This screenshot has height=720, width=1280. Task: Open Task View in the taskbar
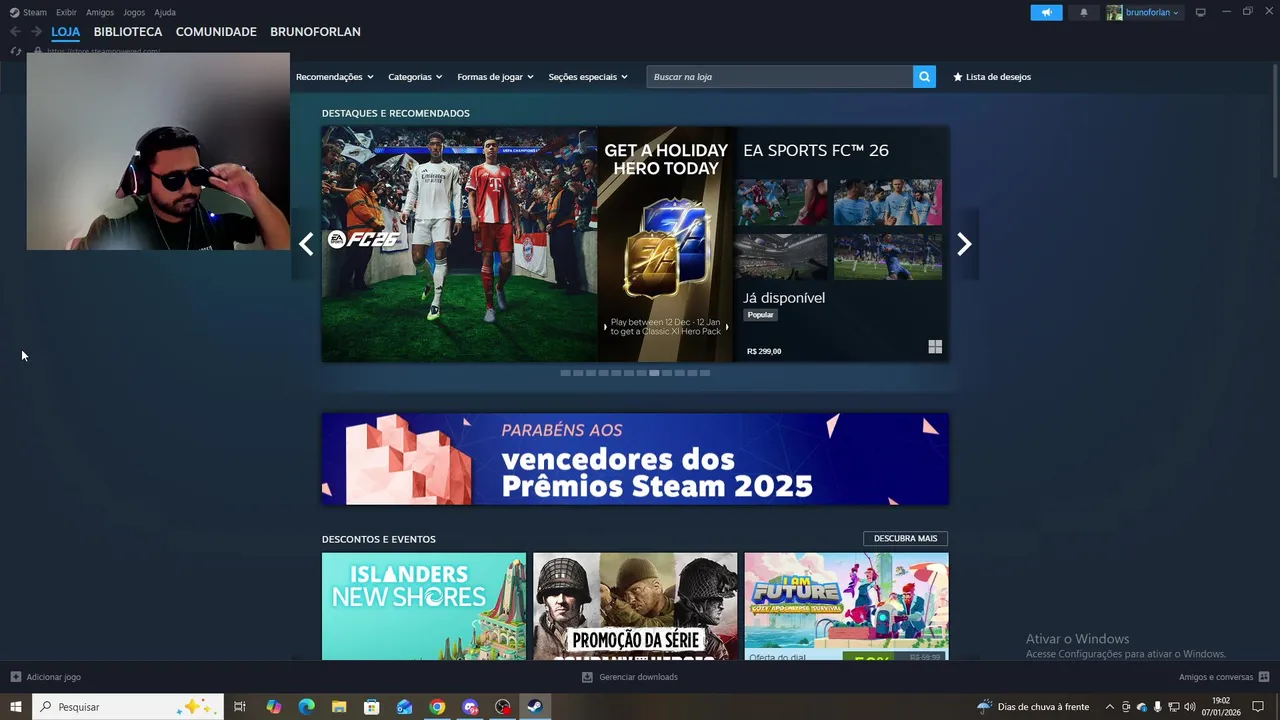240,707
